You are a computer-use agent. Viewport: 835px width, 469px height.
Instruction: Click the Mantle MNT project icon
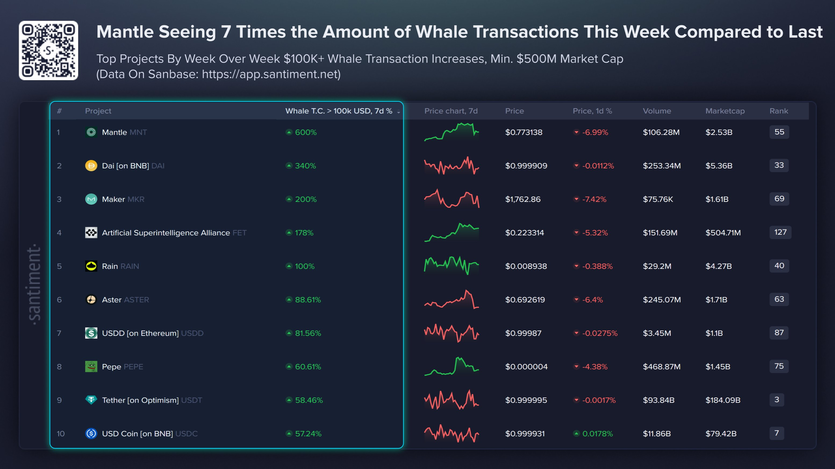91,132
